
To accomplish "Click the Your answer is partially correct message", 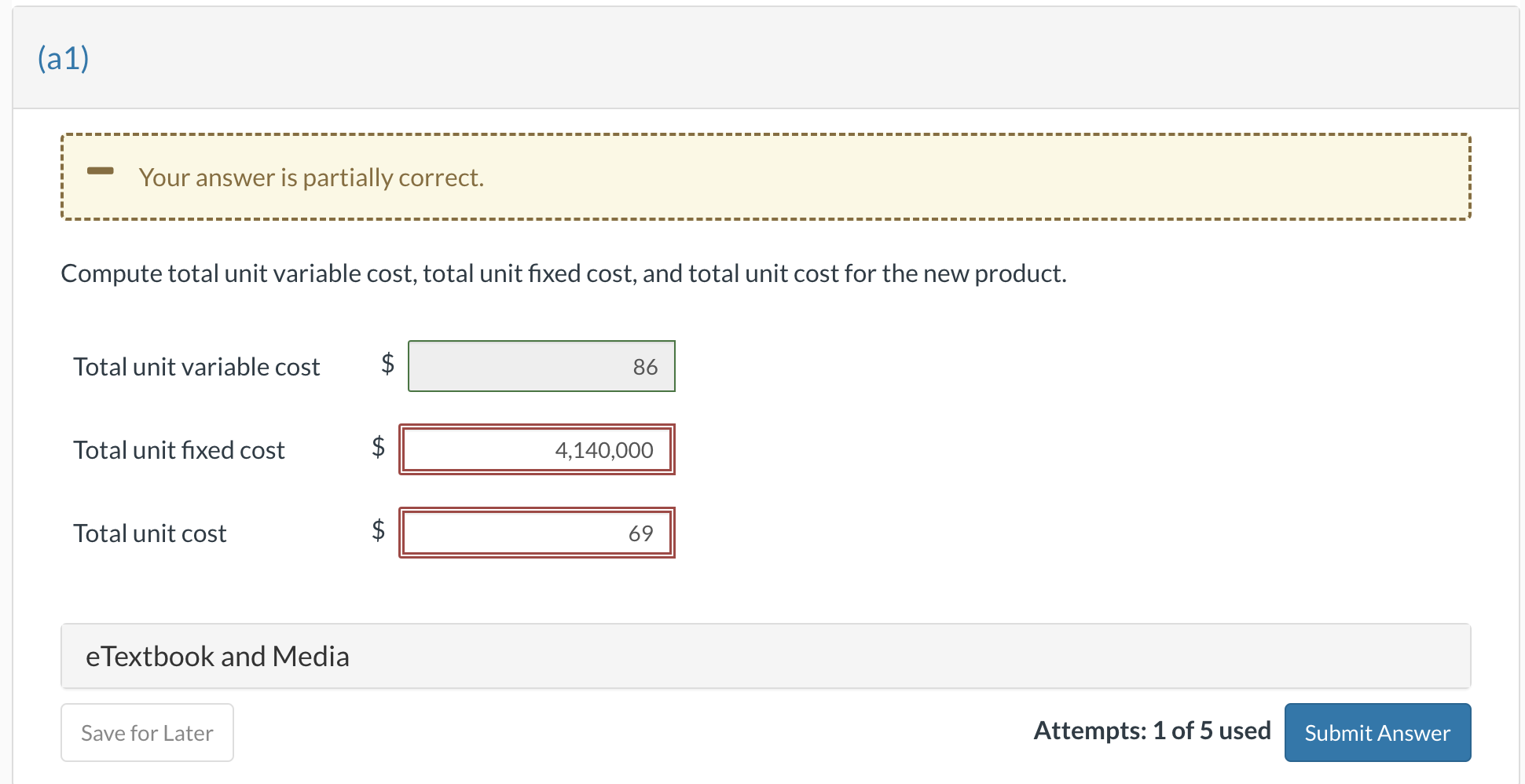I will (311, 177).
